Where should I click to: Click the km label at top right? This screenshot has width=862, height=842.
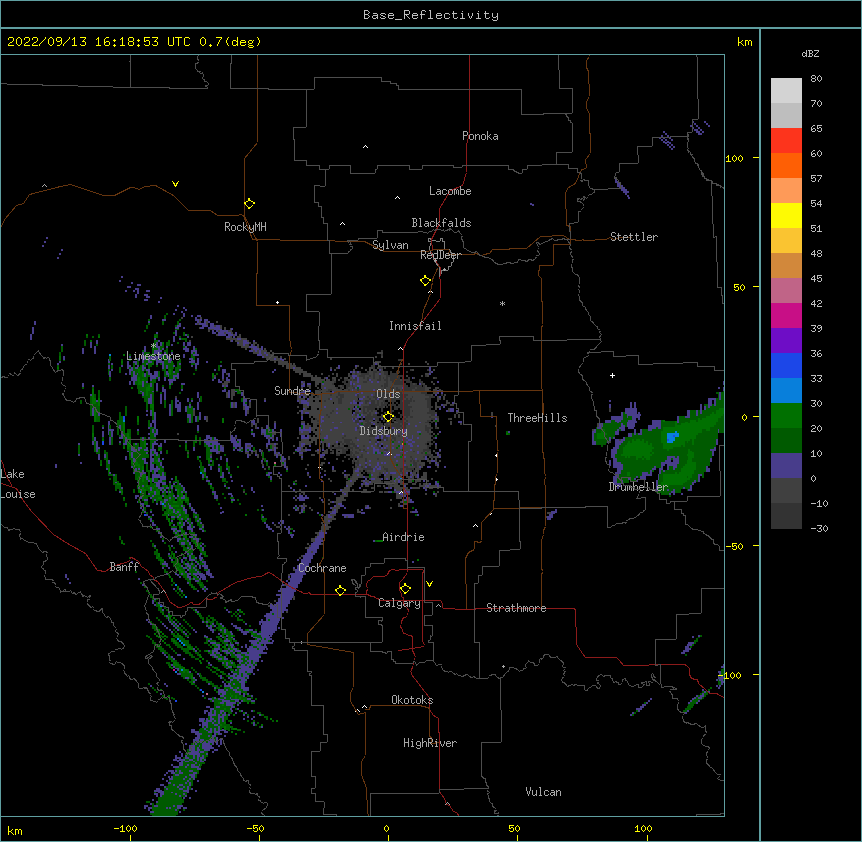744,42
